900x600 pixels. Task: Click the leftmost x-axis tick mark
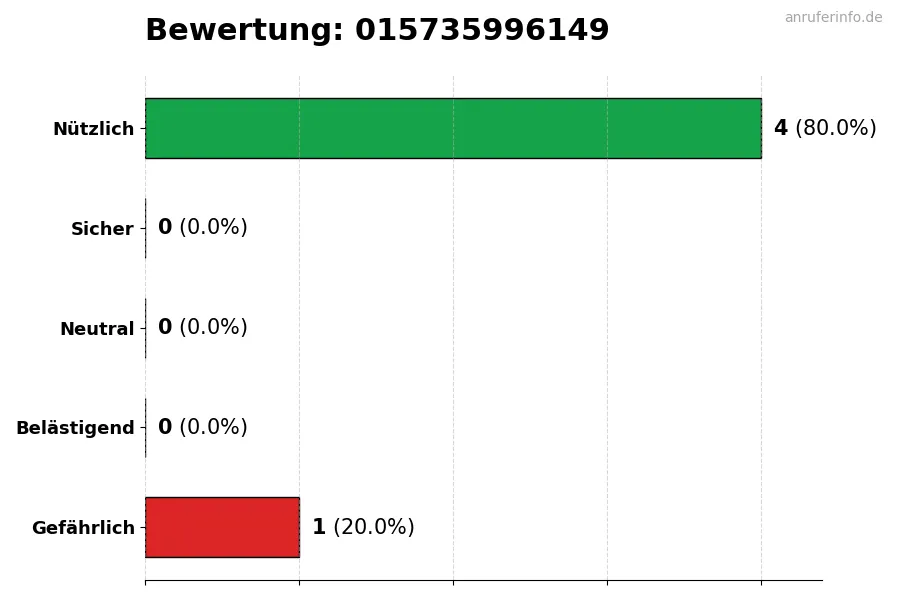coord(145,582)
